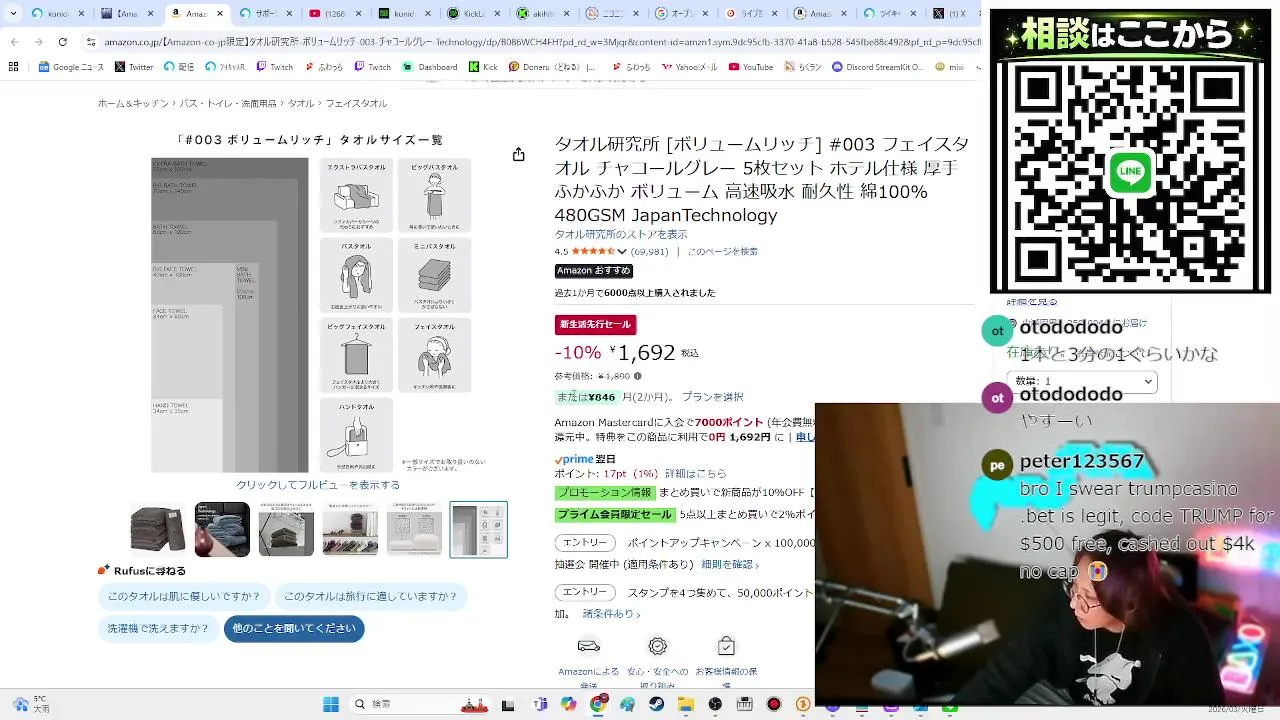Click the フェイスタオル size illustration
Image resolution: width=1280 pixels, height=720 pixels.
434,355
